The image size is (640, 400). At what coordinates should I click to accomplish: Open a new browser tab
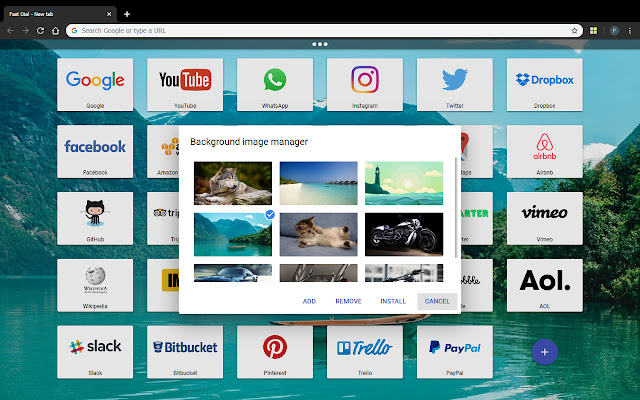(127, 13)
